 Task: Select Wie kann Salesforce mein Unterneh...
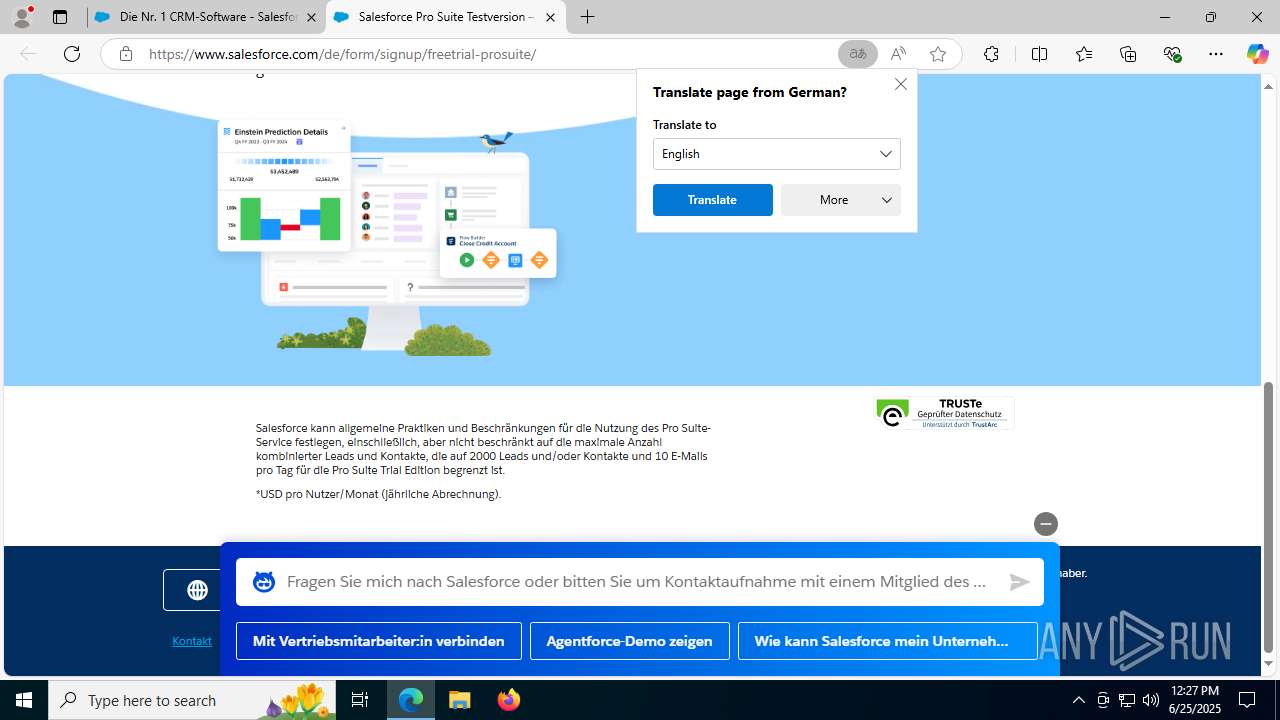pyautogui.click(x=888, y=641)
